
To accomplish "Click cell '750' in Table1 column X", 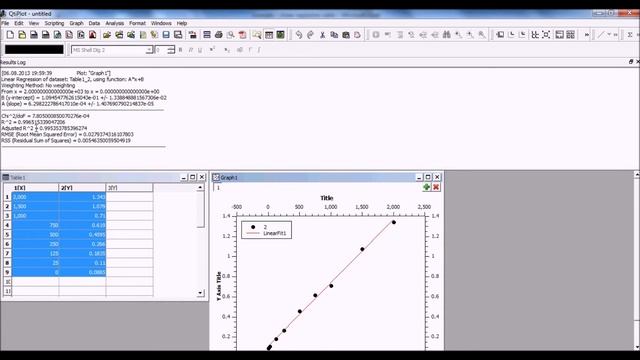I will pos(35,225).
